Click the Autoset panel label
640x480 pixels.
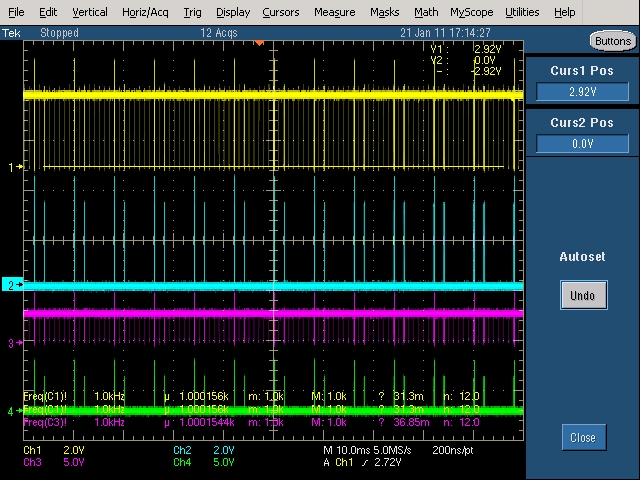(582, 257)
